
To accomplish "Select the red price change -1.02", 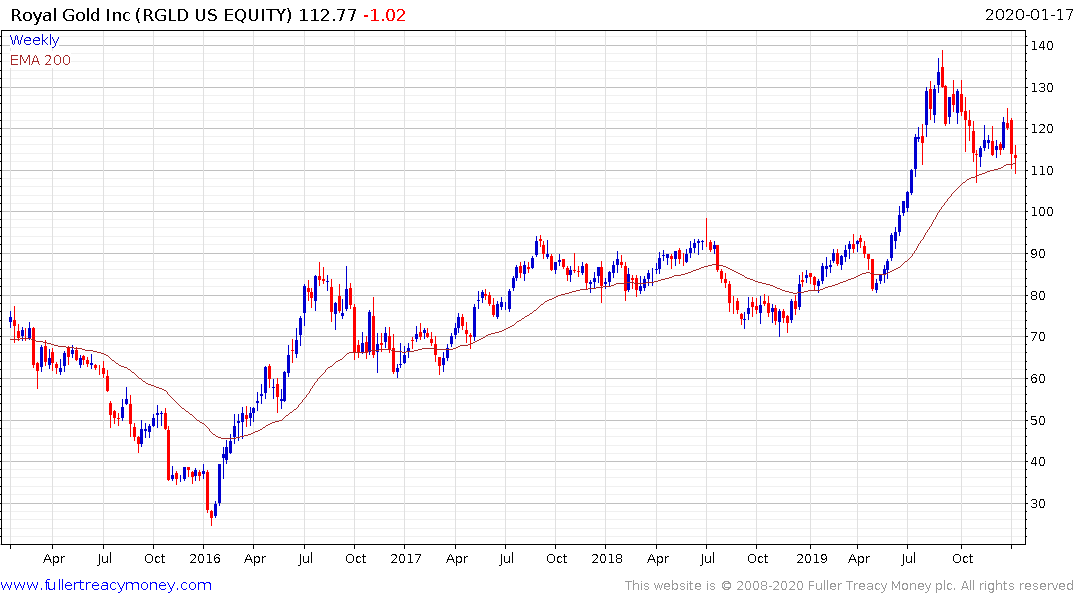I will (x=385, y=15).
